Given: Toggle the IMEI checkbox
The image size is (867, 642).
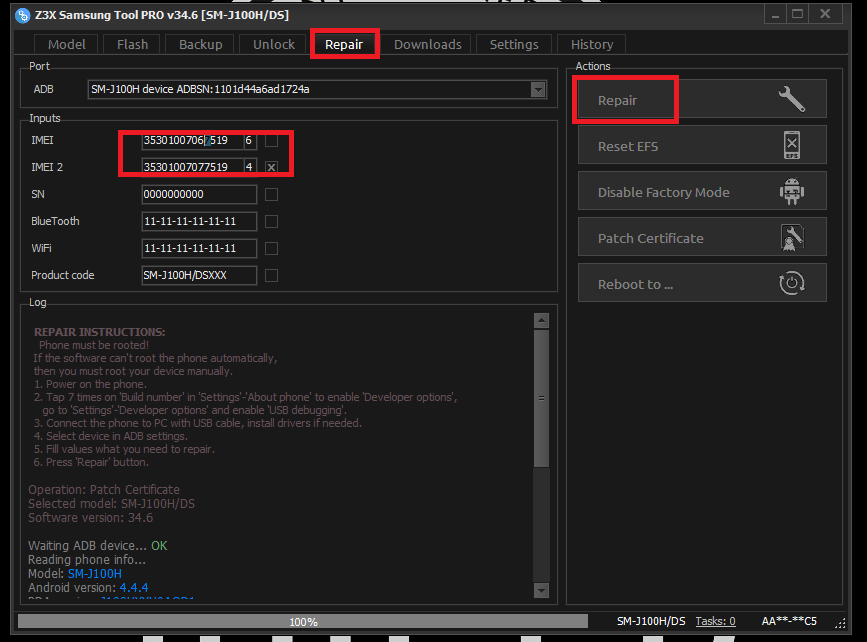Looking at the screenshot, I should click(x=271, y=140).
